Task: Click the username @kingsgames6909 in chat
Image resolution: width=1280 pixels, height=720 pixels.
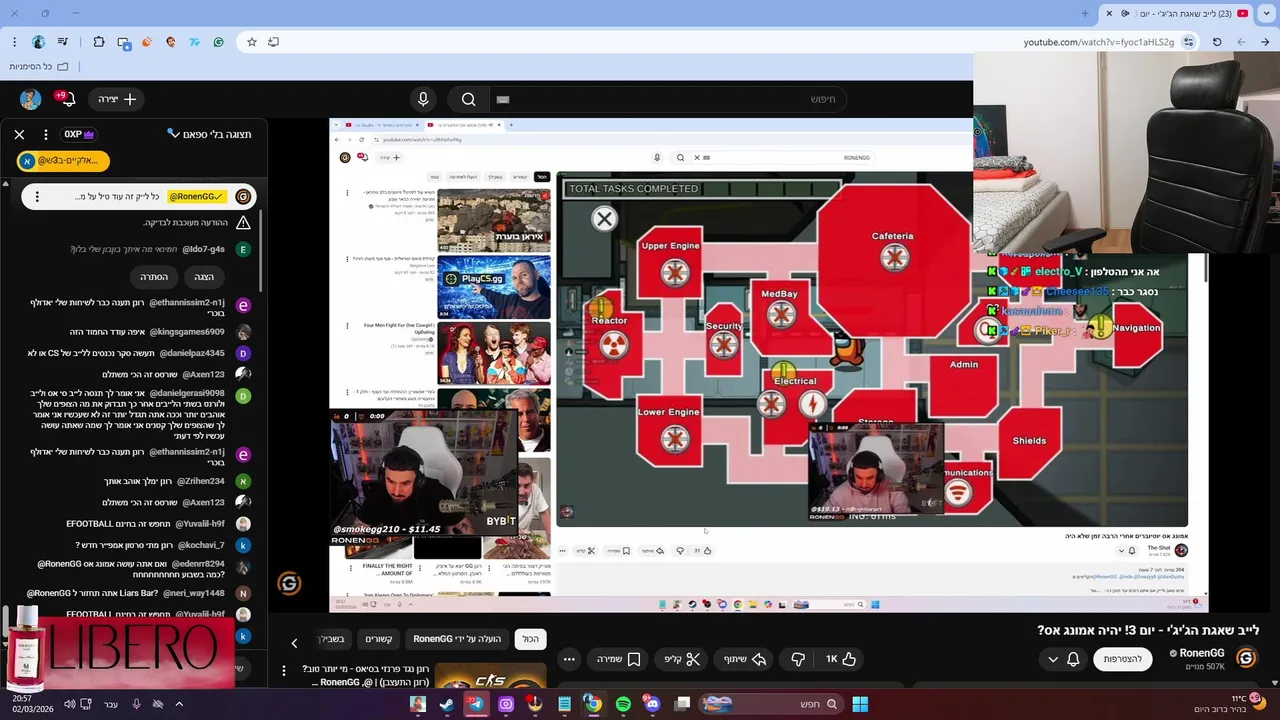Action: [x=189, y=332]
